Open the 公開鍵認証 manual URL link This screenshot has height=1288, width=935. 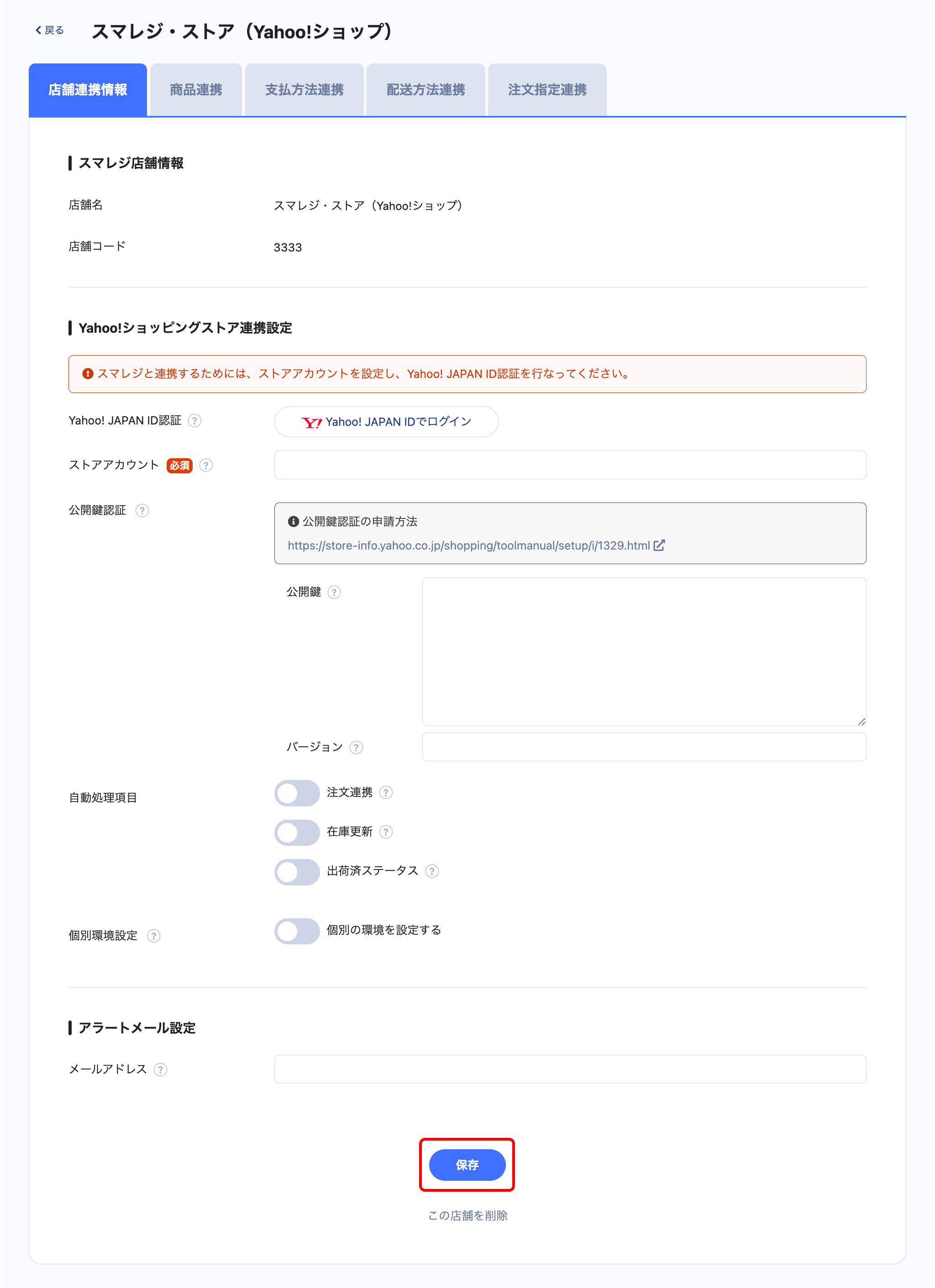coord(468,546)
